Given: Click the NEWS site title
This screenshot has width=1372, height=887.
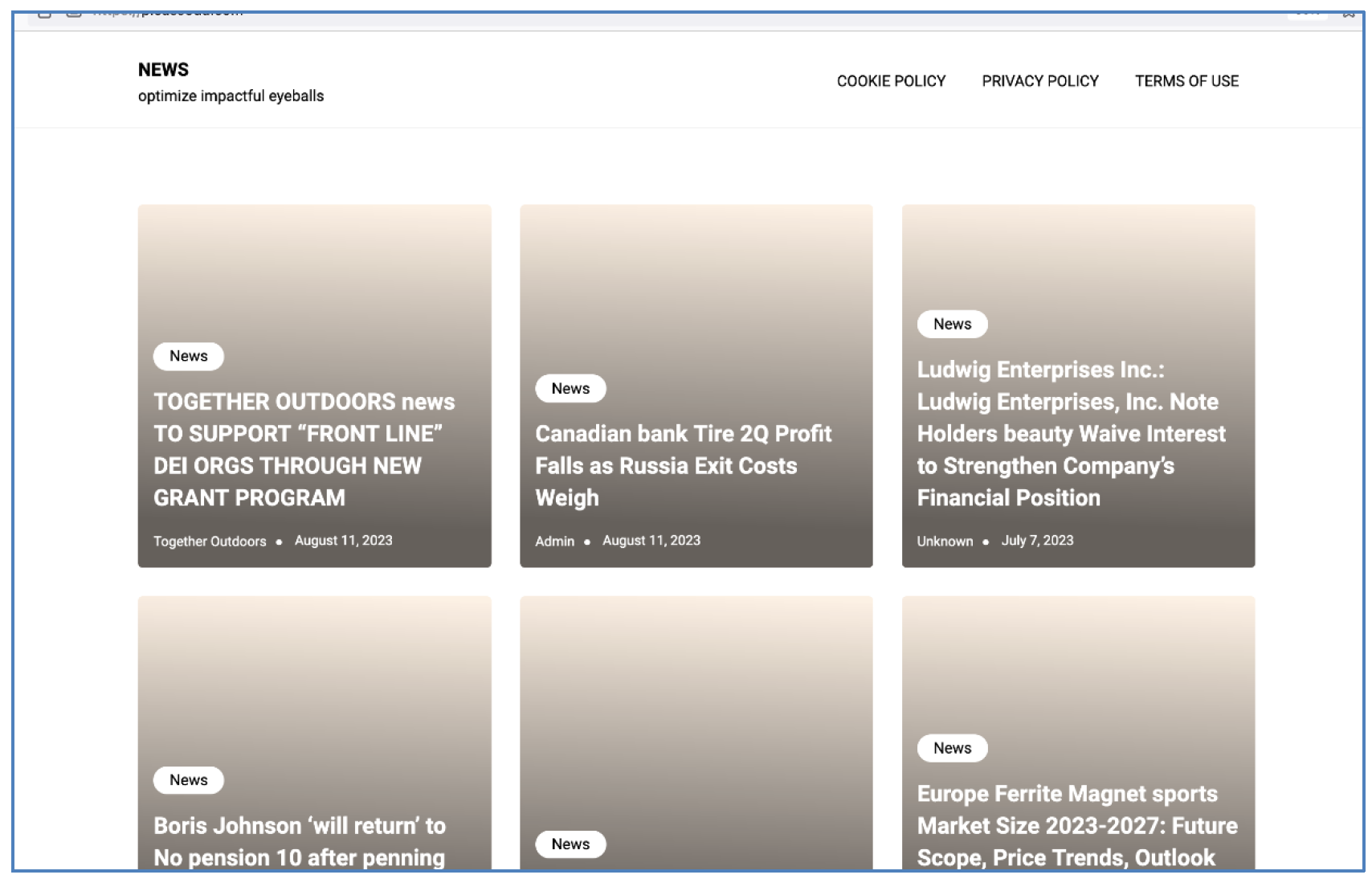Looking at the screenshot, I should 163,70.
